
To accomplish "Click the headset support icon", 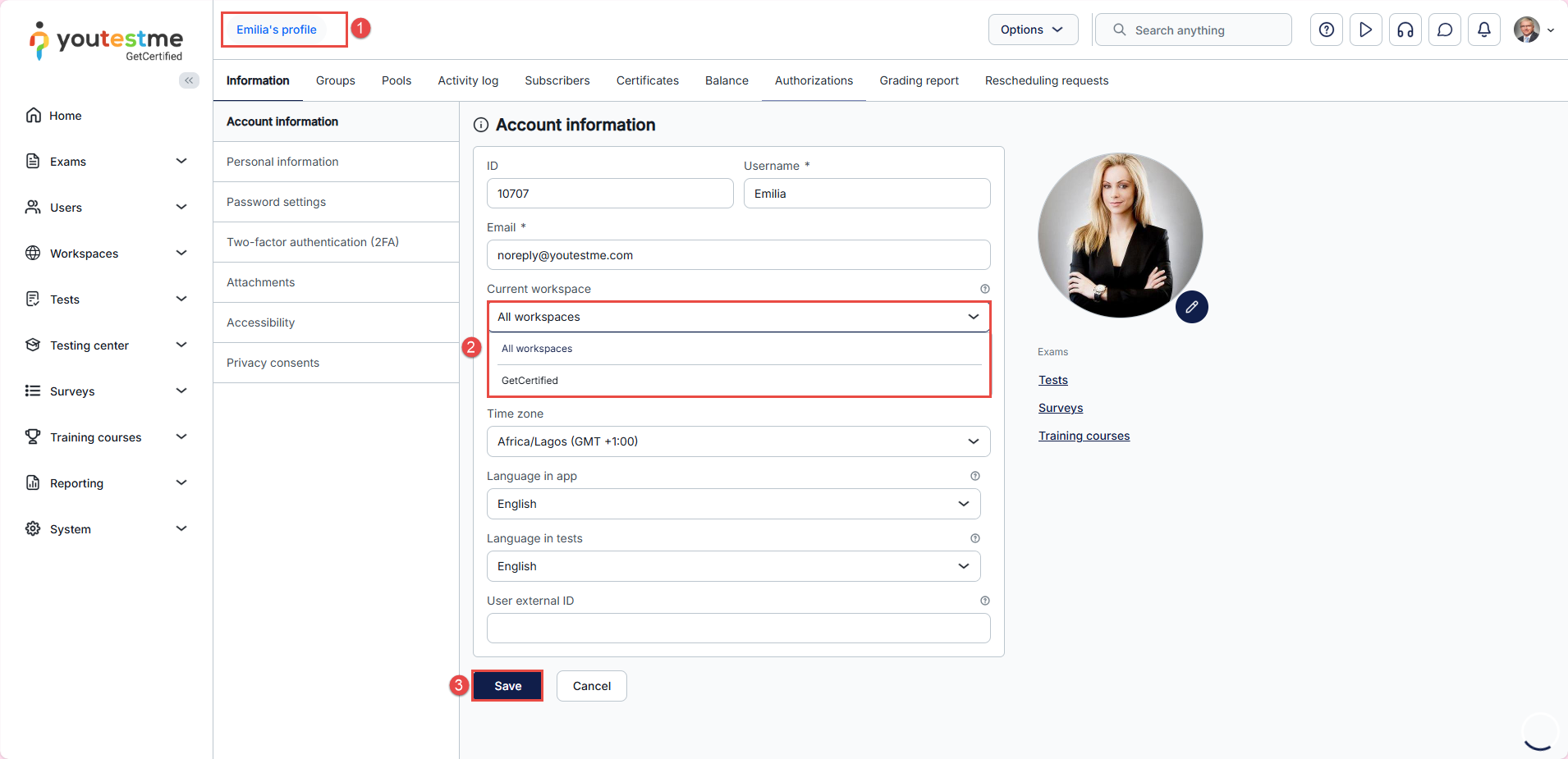I will coord(1405,30).
